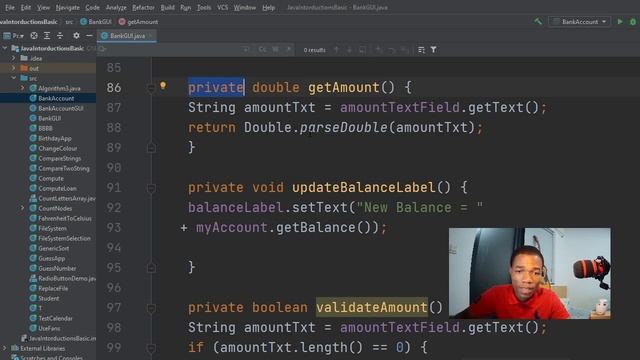
Task: Click the Collapse All icon in Project panel
Action: (x=60, y=36)
